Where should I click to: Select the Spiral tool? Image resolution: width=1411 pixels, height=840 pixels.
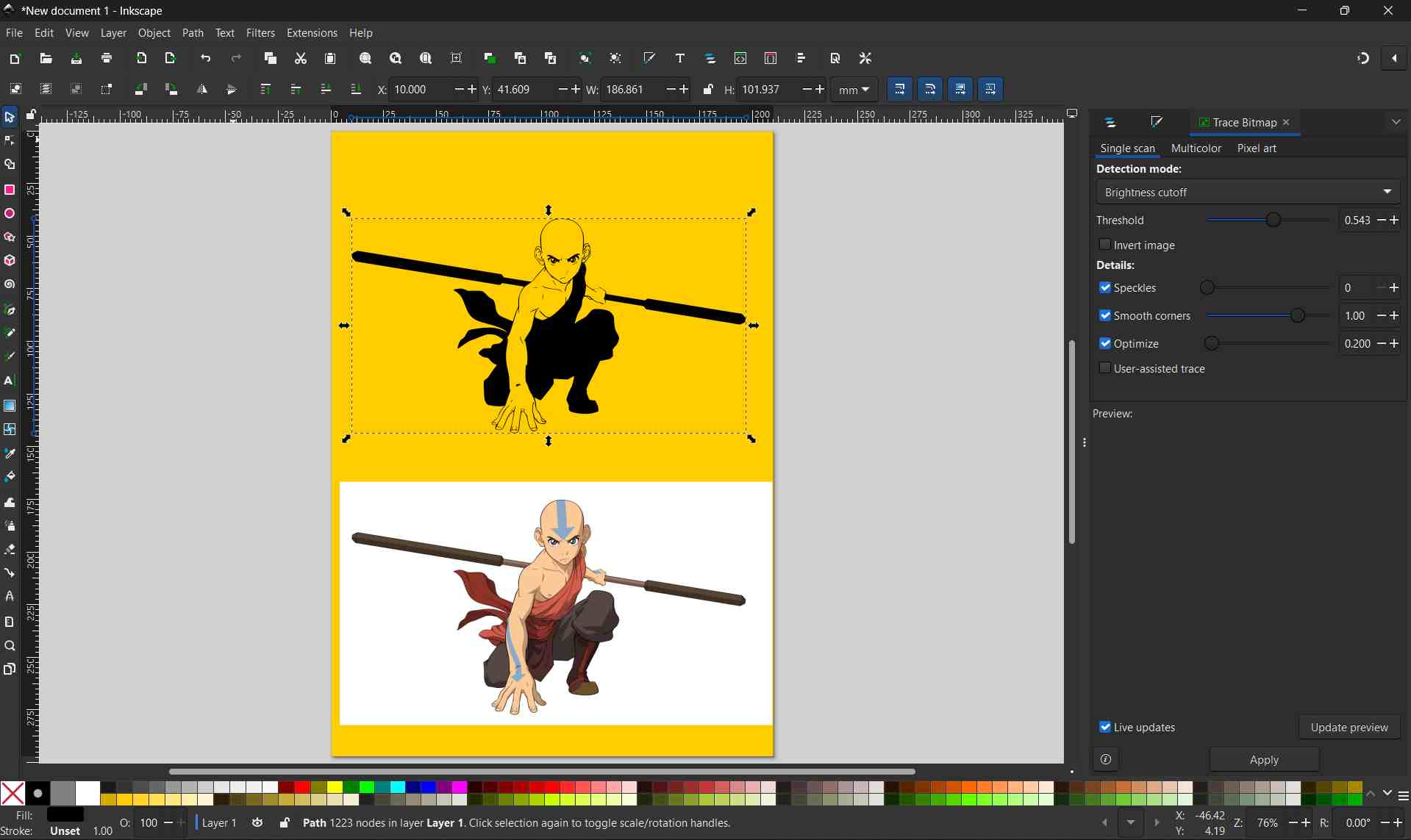pyautogui.click(x=10, y=284)
